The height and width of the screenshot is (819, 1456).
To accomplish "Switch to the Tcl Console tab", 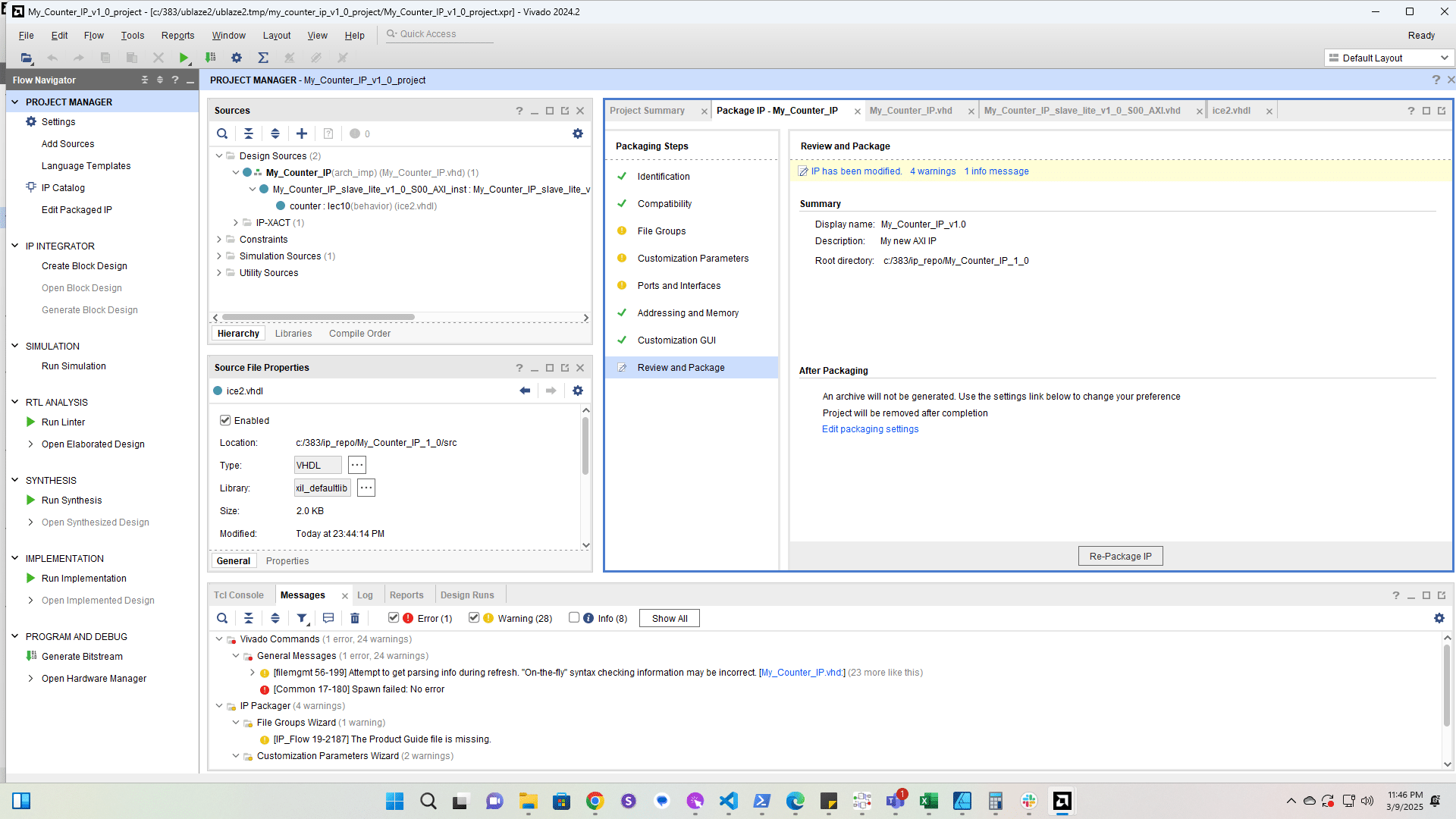I will (x=239, y=595).
